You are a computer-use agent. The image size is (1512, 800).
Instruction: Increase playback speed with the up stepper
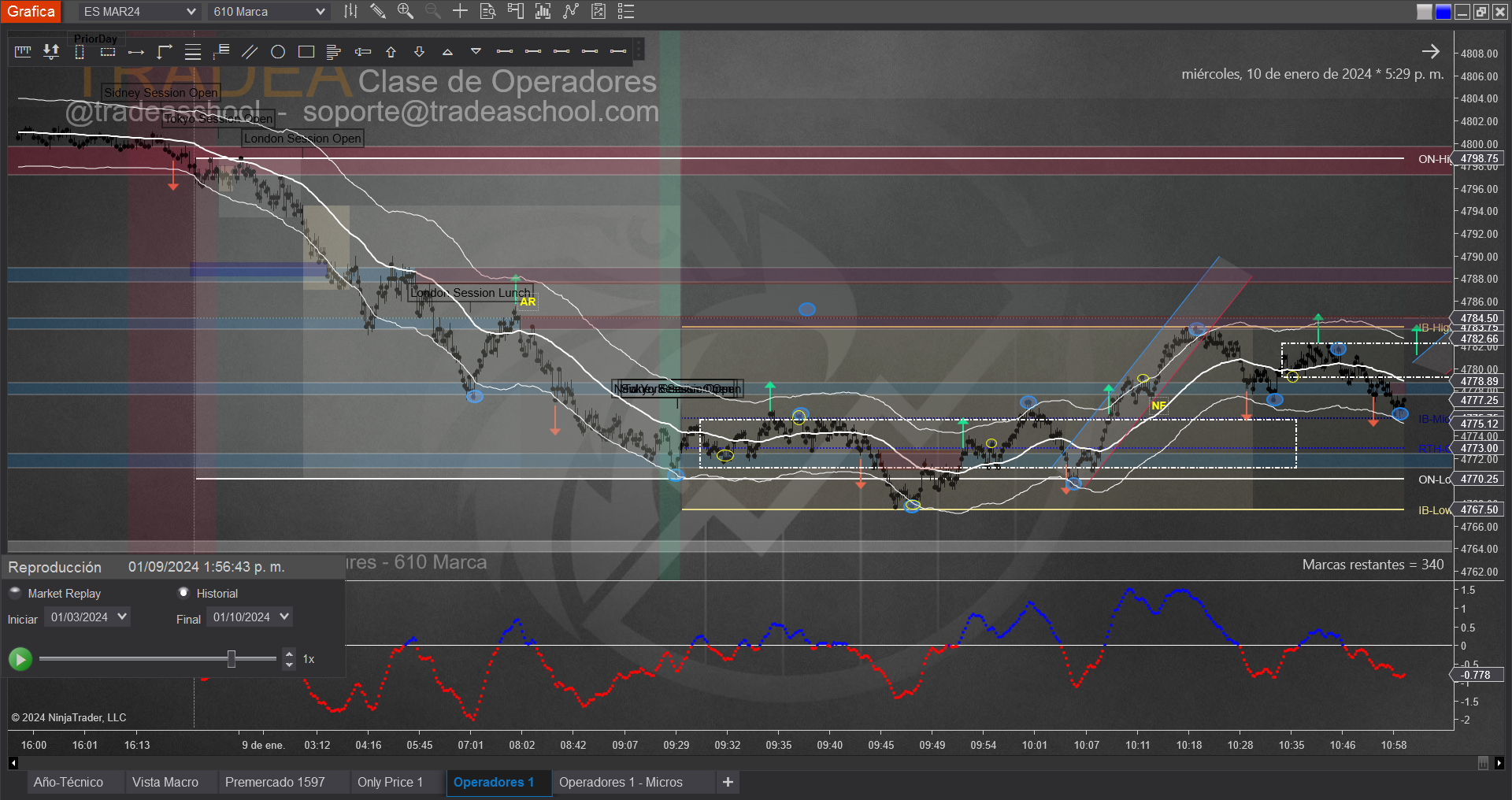(x=289, y=654)
